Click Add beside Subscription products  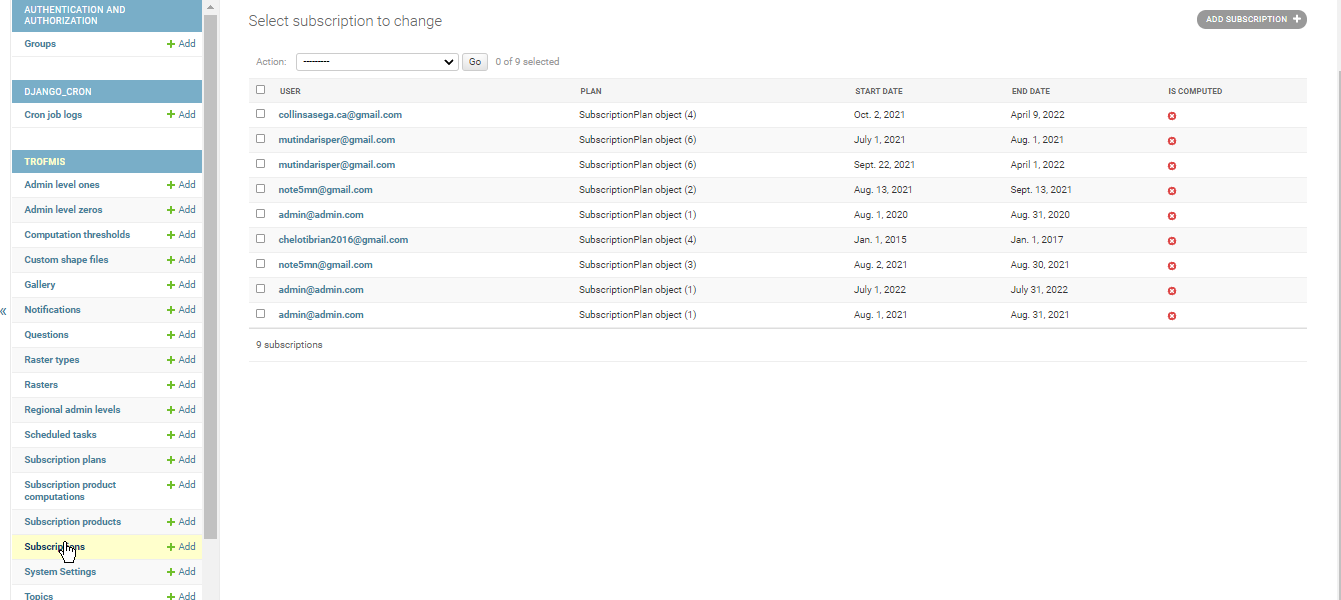pyautogui.click(x=181, y=522)
